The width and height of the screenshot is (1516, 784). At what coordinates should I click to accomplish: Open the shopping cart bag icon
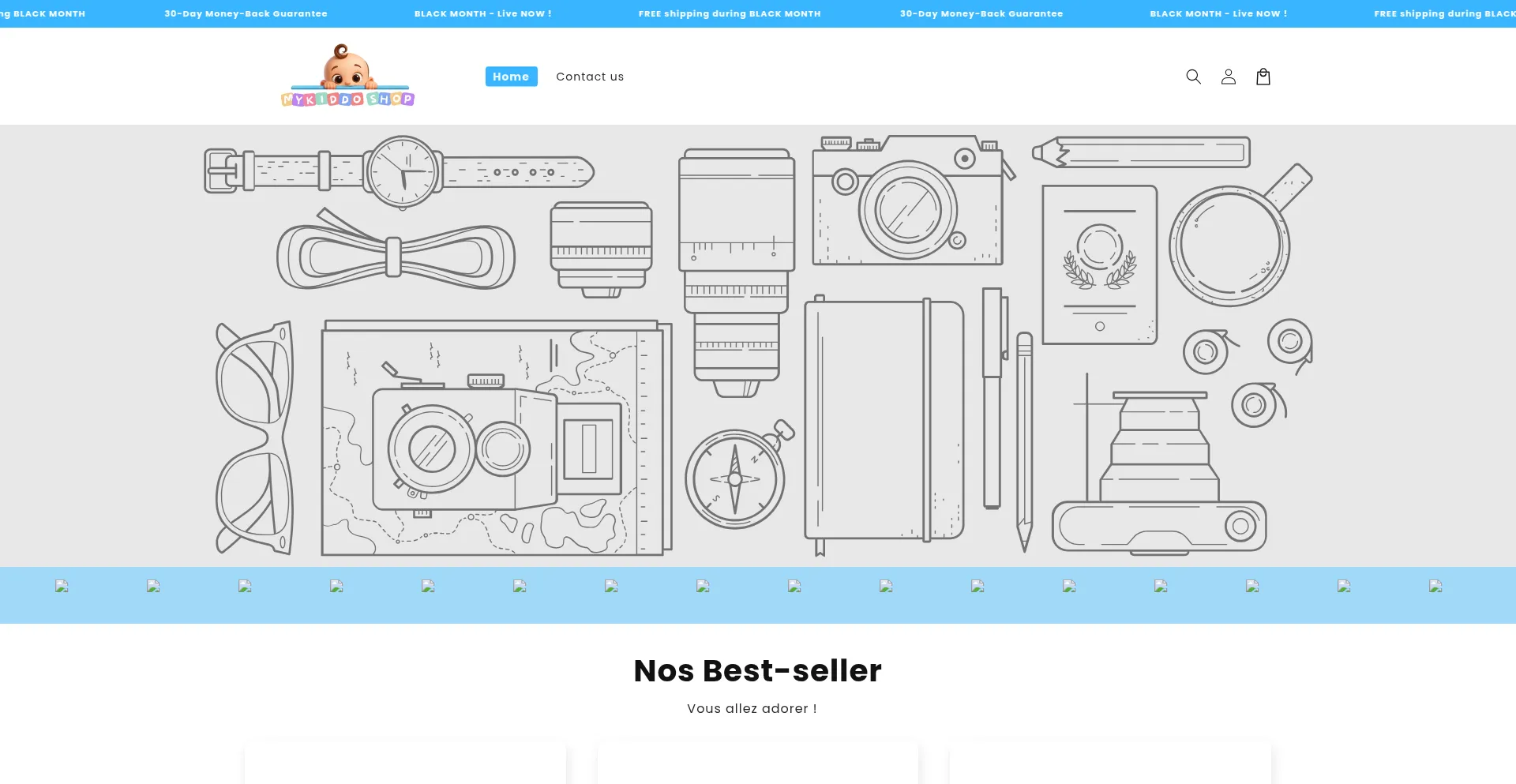(1263, 77)
